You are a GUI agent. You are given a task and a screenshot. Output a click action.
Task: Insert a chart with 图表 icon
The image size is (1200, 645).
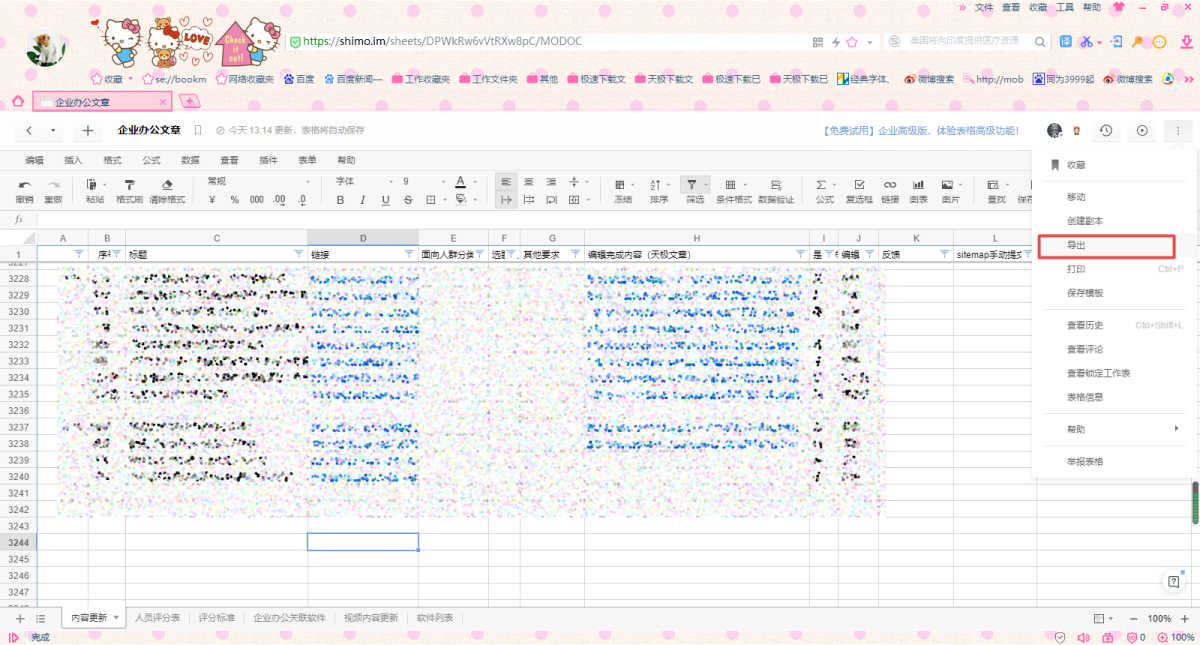coord(918,190)
